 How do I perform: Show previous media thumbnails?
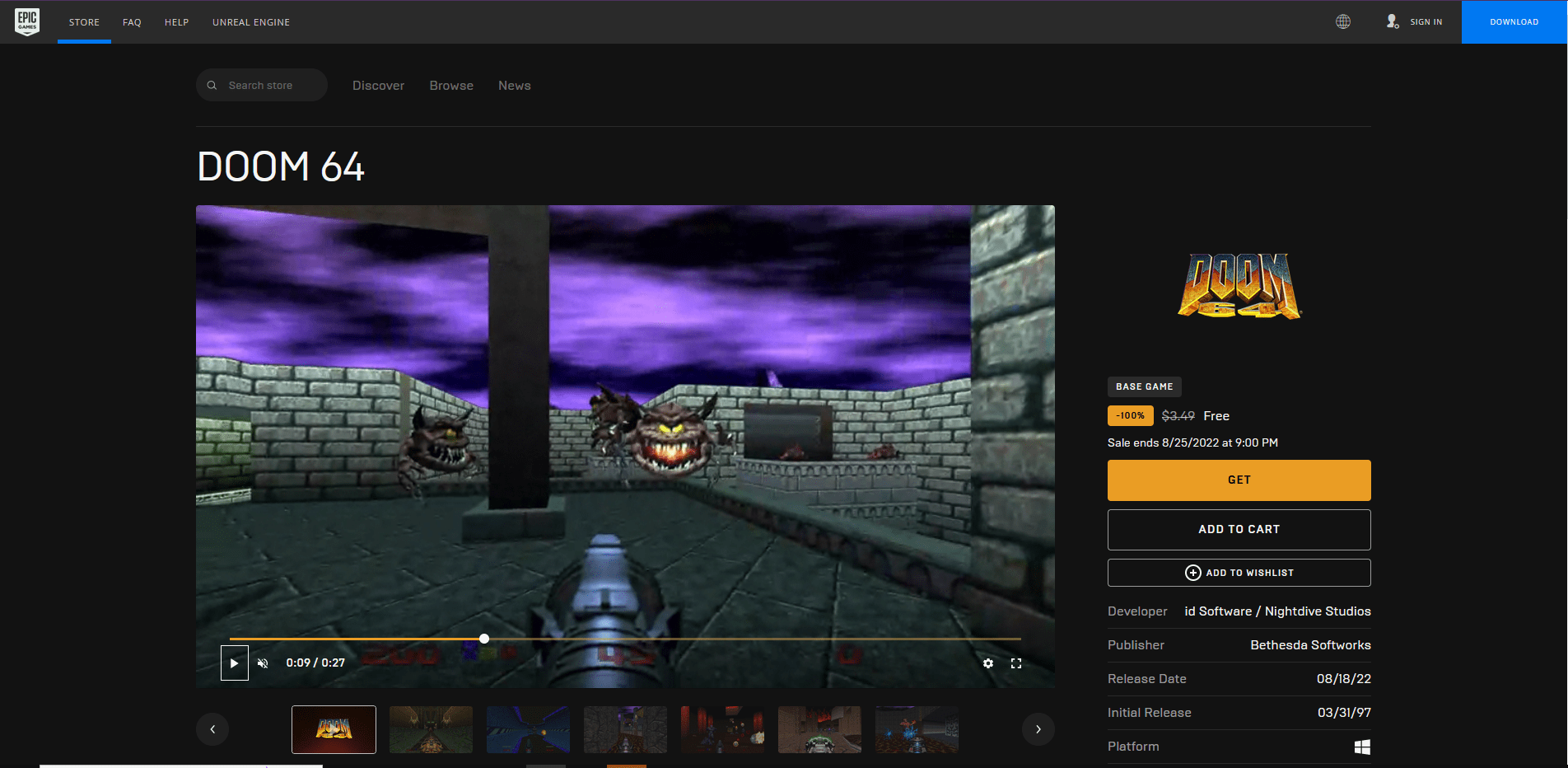point(212,729)
